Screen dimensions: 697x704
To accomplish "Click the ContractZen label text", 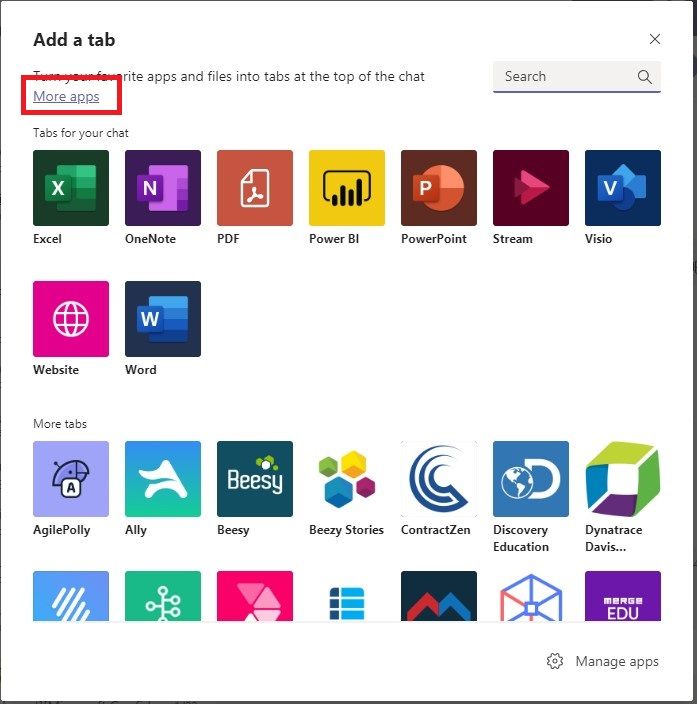I will 436,530.
